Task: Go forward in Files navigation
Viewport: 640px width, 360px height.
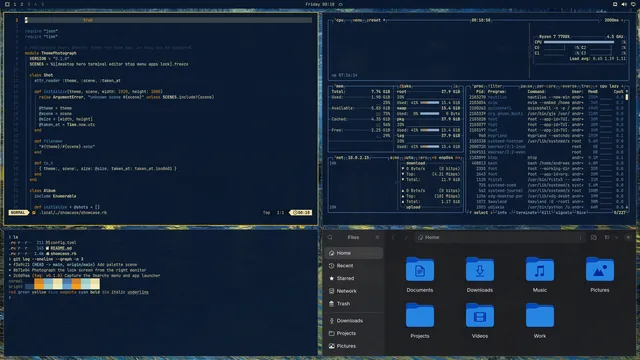Action: [x=406, y=238]
